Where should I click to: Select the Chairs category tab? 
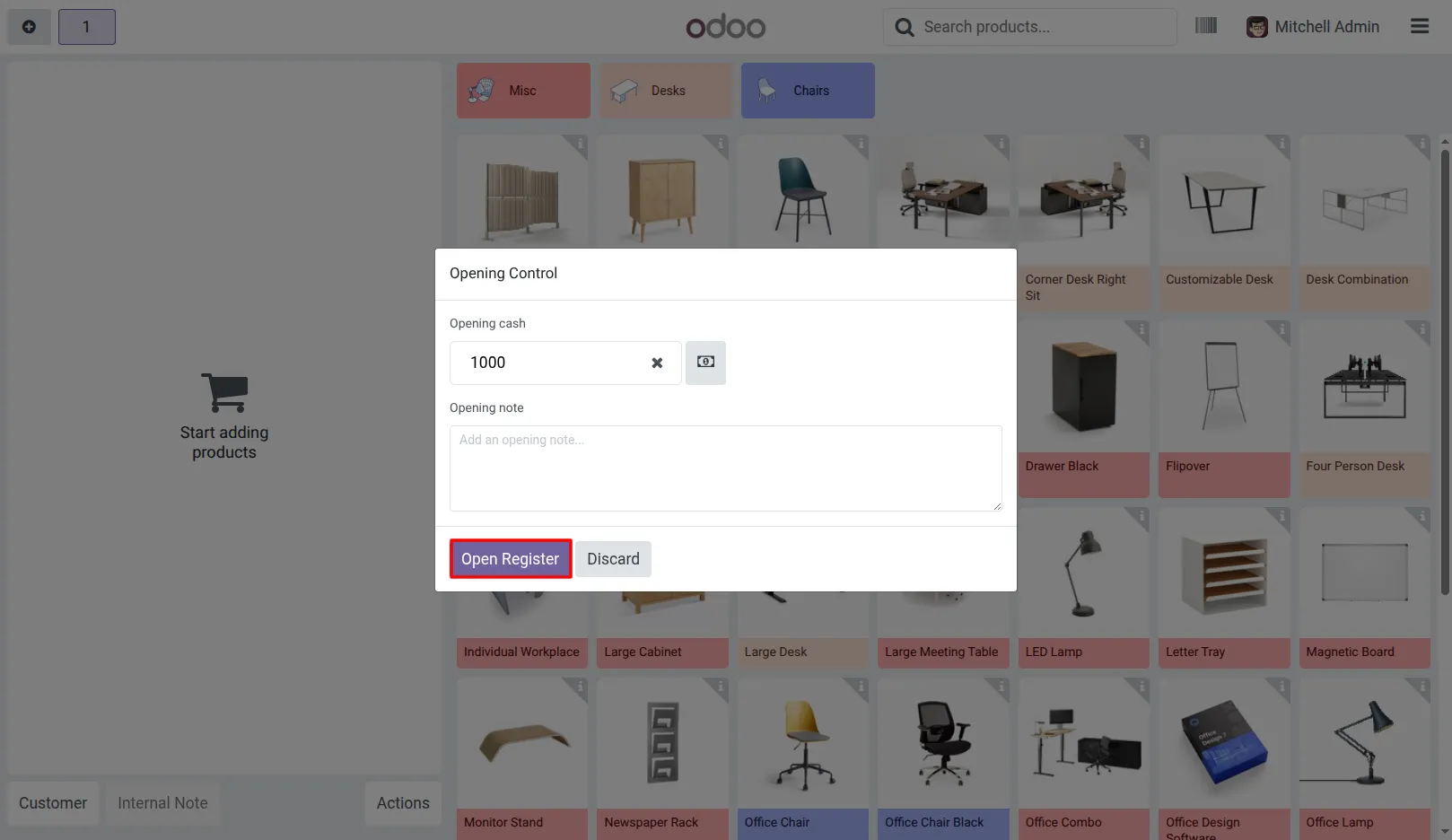(808, 91)
